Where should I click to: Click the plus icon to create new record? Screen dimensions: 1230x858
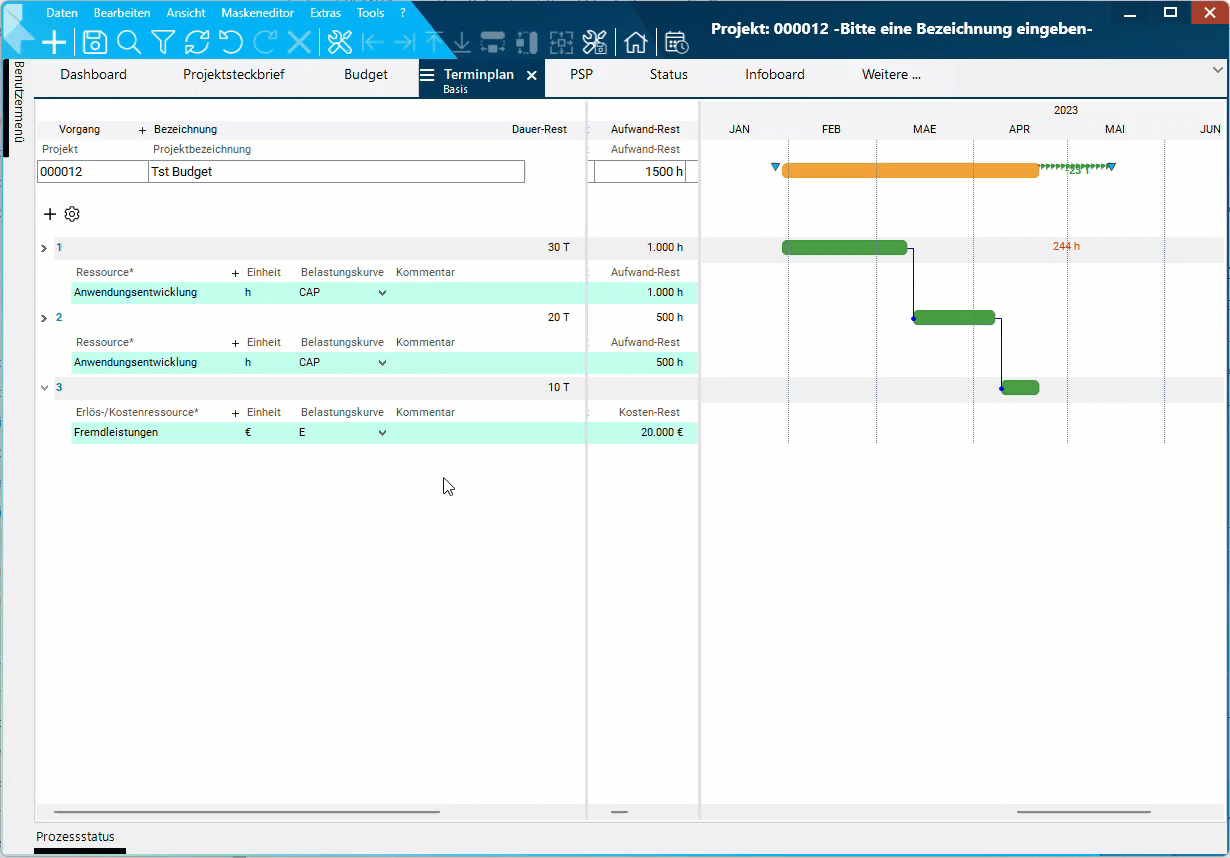[x=54, y=42]
